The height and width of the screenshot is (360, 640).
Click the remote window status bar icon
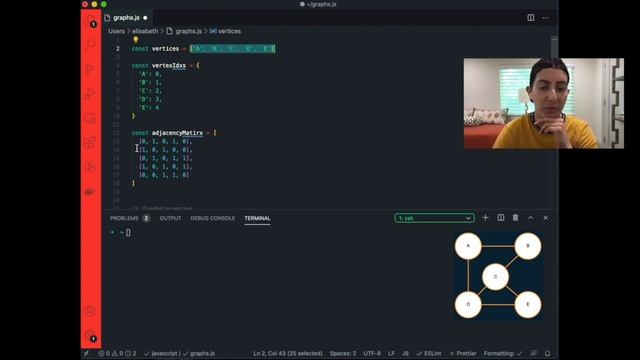(x=87, y=353)
